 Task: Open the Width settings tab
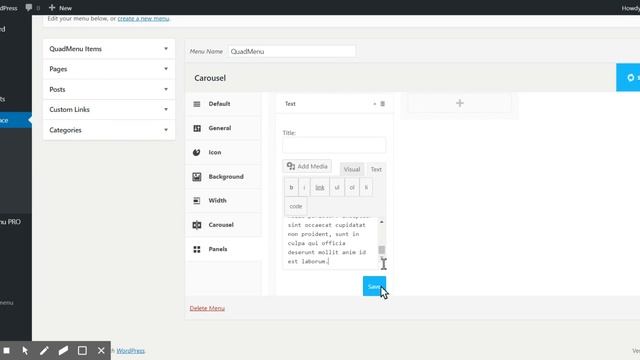(224, 200)
